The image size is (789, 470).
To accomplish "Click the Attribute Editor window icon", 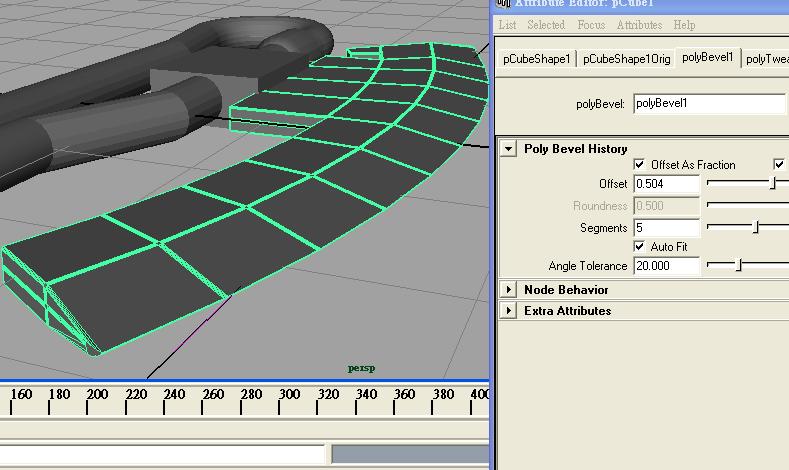I will click(503, 3).
